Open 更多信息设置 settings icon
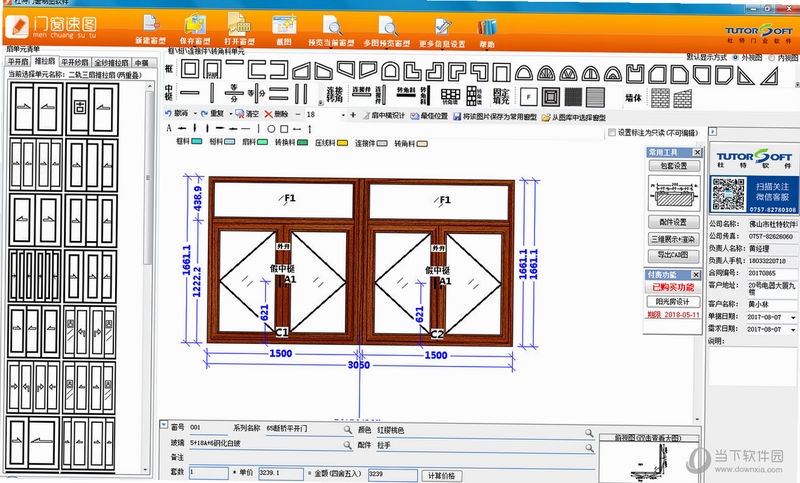This screenshot has height=483, width=800. [x=443, y=27]
